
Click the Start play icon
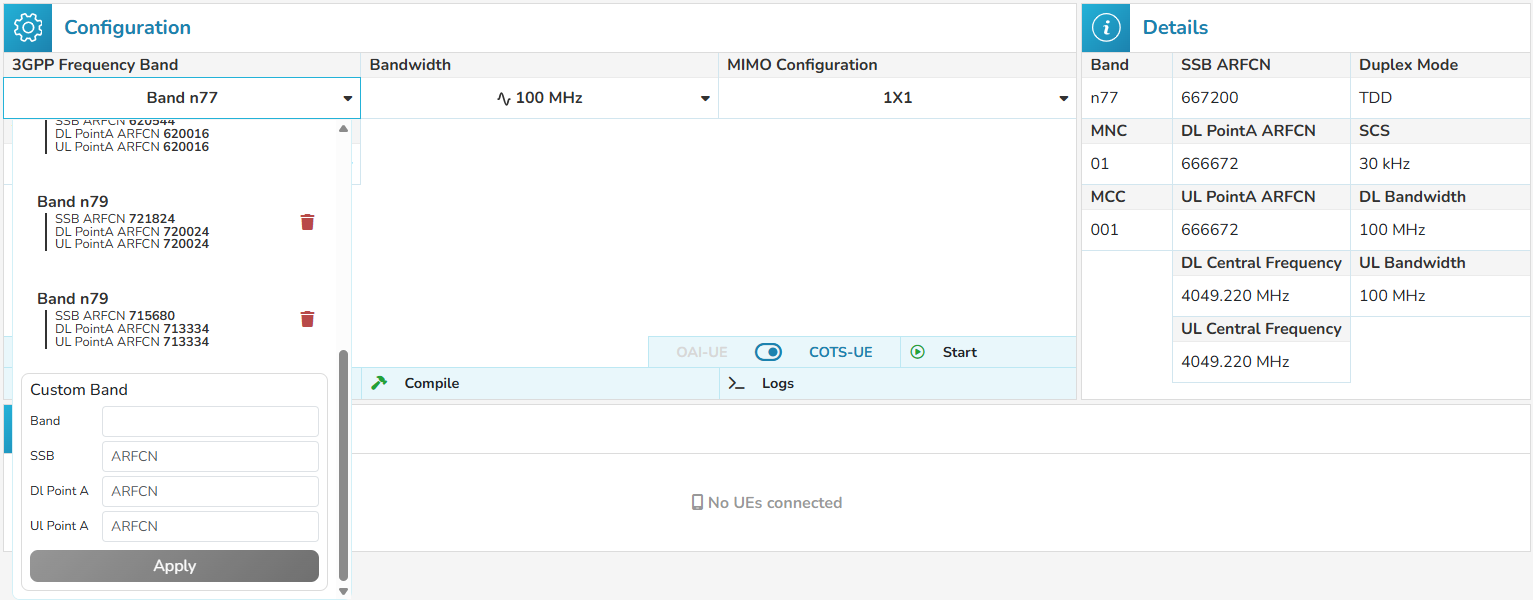(x=918, y=352)
